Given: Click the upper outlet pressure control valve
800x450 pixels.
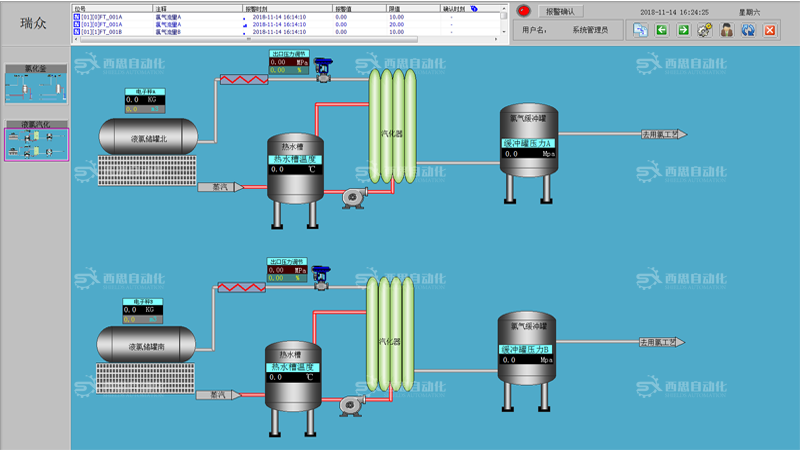Looking at the screenshot, I should [323, 70].
